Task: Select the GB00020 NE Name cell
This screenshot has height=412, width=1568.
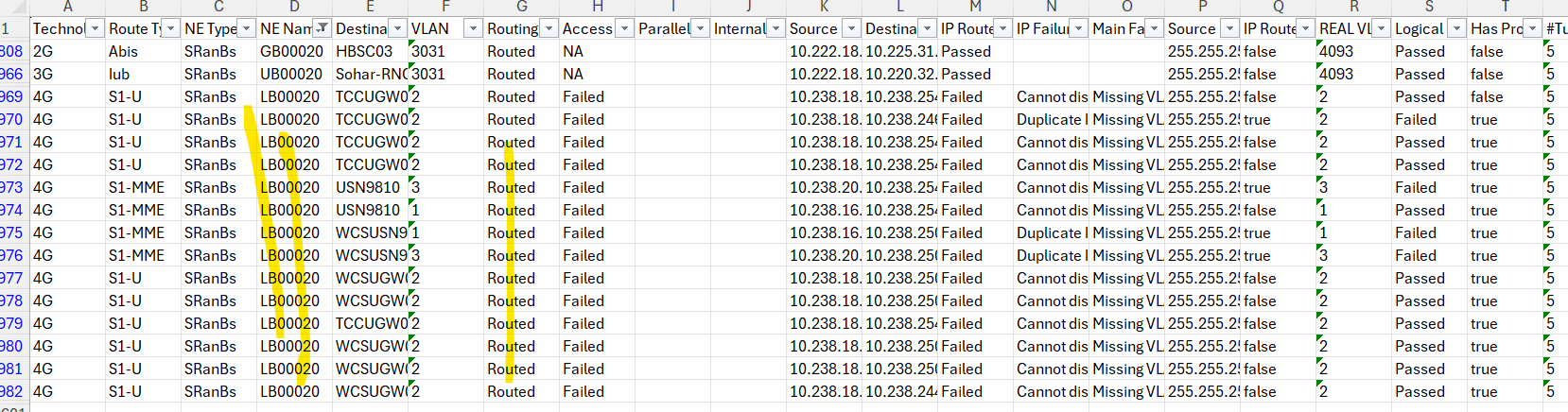Action: (291, 51)
